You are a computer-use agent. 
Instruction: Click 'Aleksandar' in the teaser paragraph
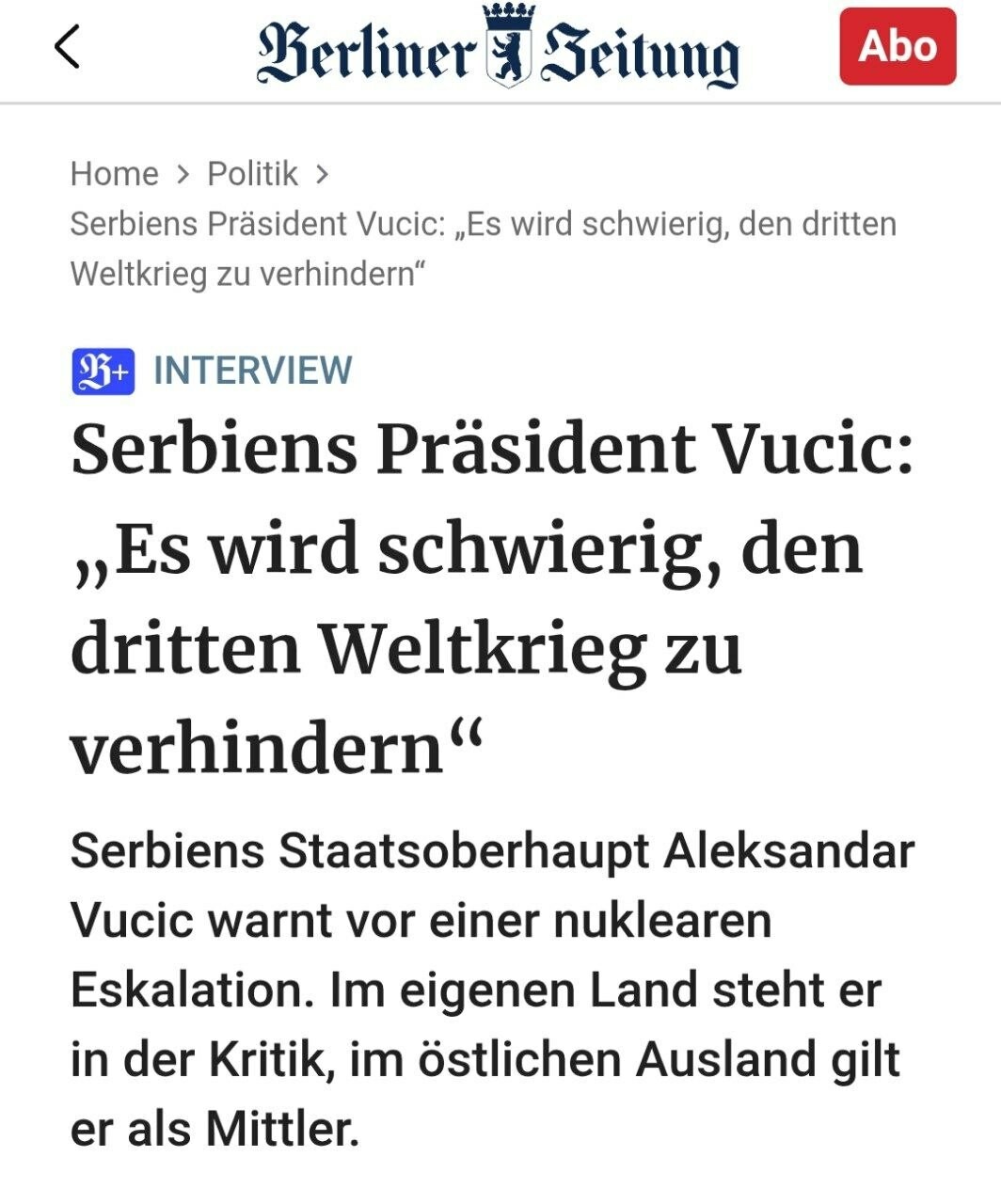(x=788, y=851)
